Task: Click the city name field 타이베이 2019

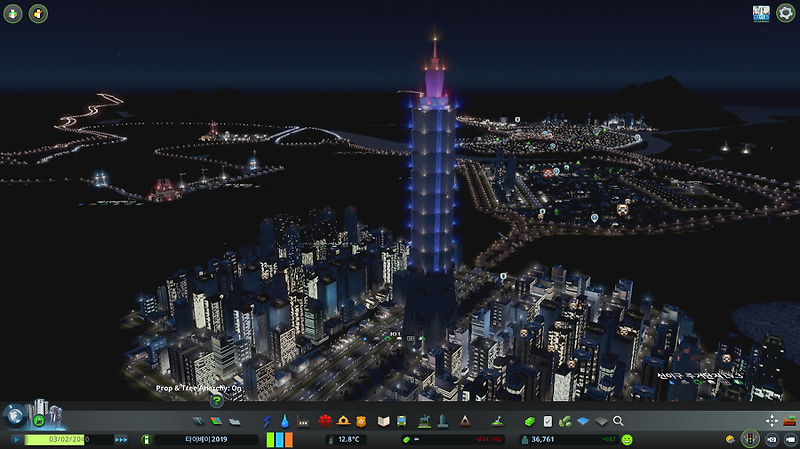Action: pyautogui.click(x=206, y=439)
